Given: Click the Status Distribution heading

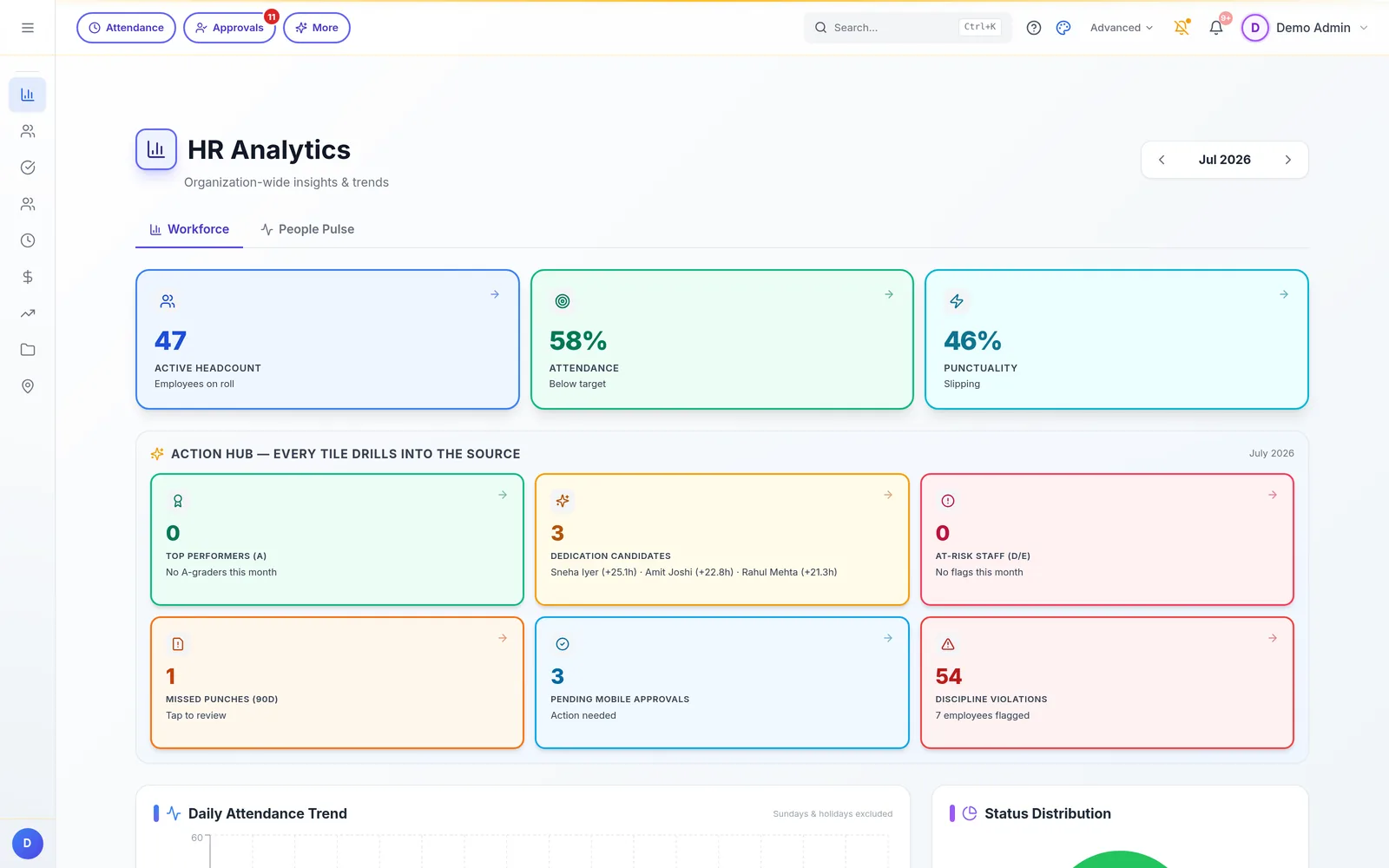Looking at the screenshot, I should tap(1047, 813).
